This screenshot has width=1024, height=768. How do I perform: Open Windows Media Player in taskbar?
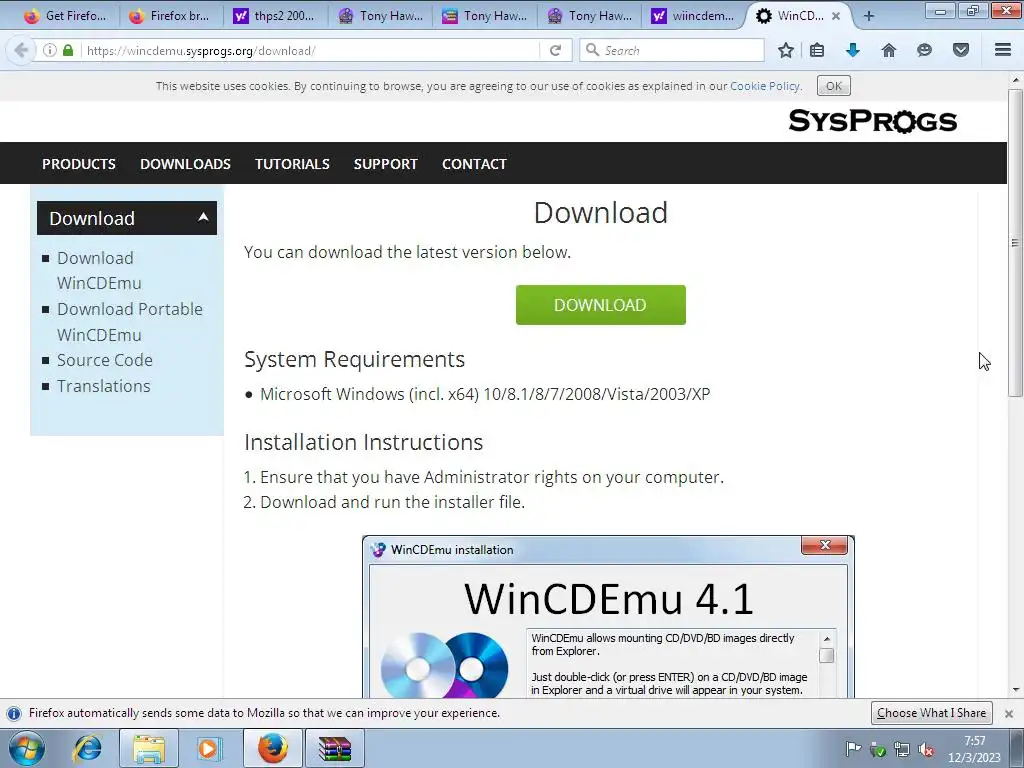pyautogui.click(x=210, y=748)
